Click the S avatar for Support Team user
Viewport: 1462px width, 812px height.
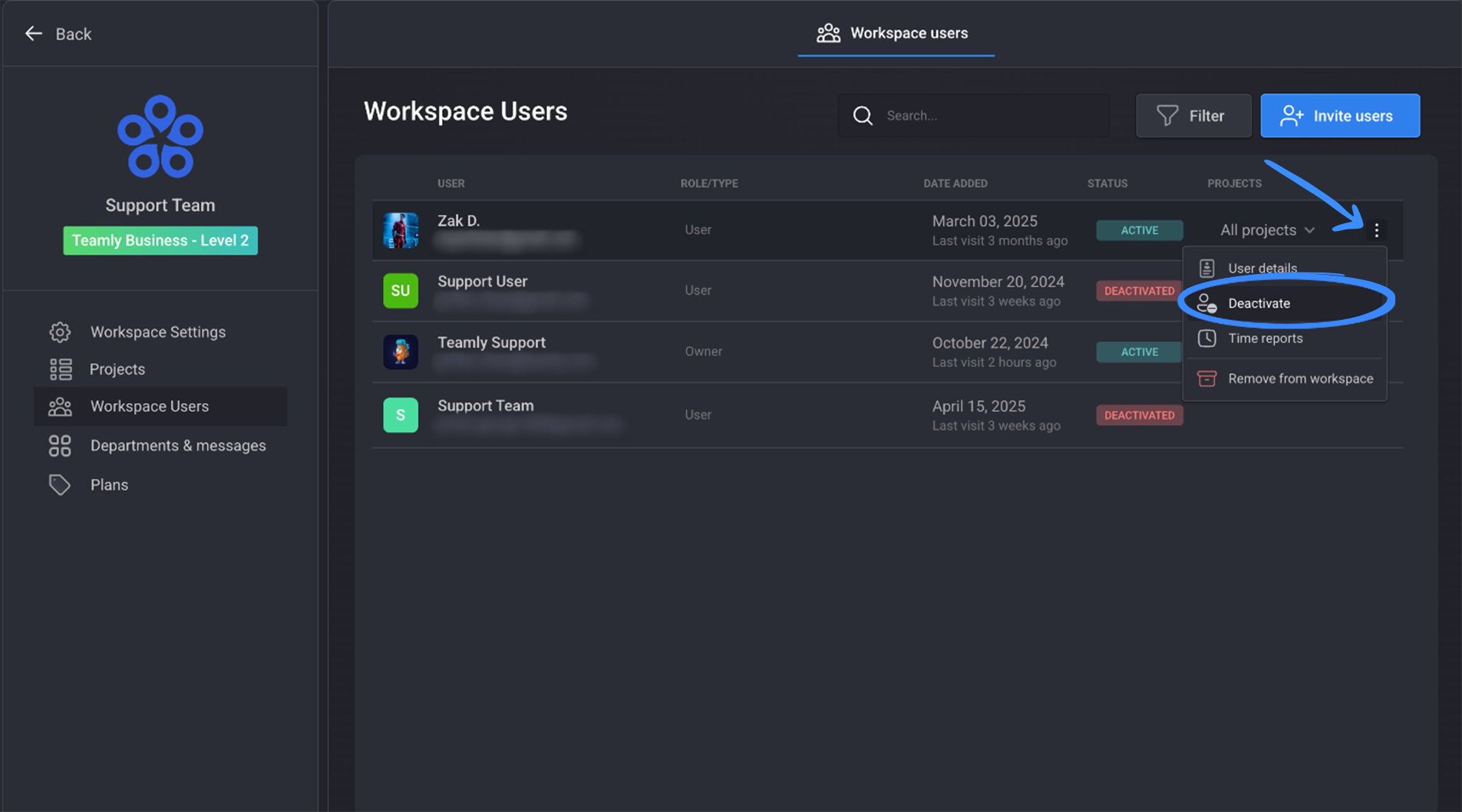(401, 415)
